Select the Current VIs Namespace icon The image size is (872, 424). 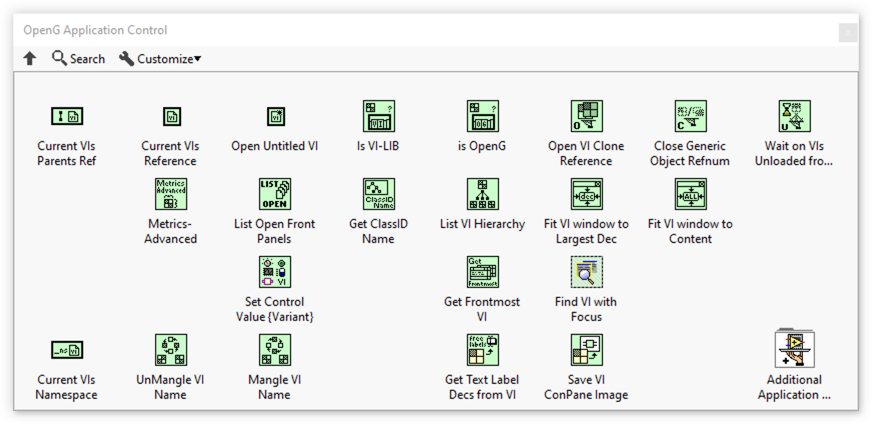pyautogui.click(x=67, y=350)
